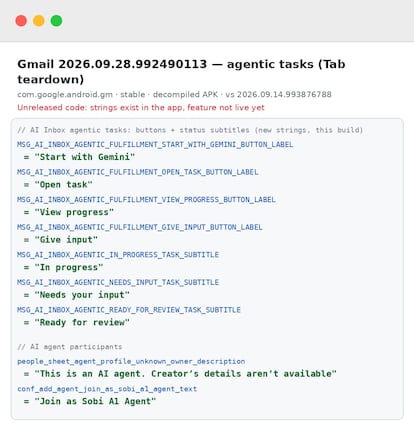Viewport: 414px width, 425px height.
Task: Click the red unreleased code warning text
Action: 141,107
